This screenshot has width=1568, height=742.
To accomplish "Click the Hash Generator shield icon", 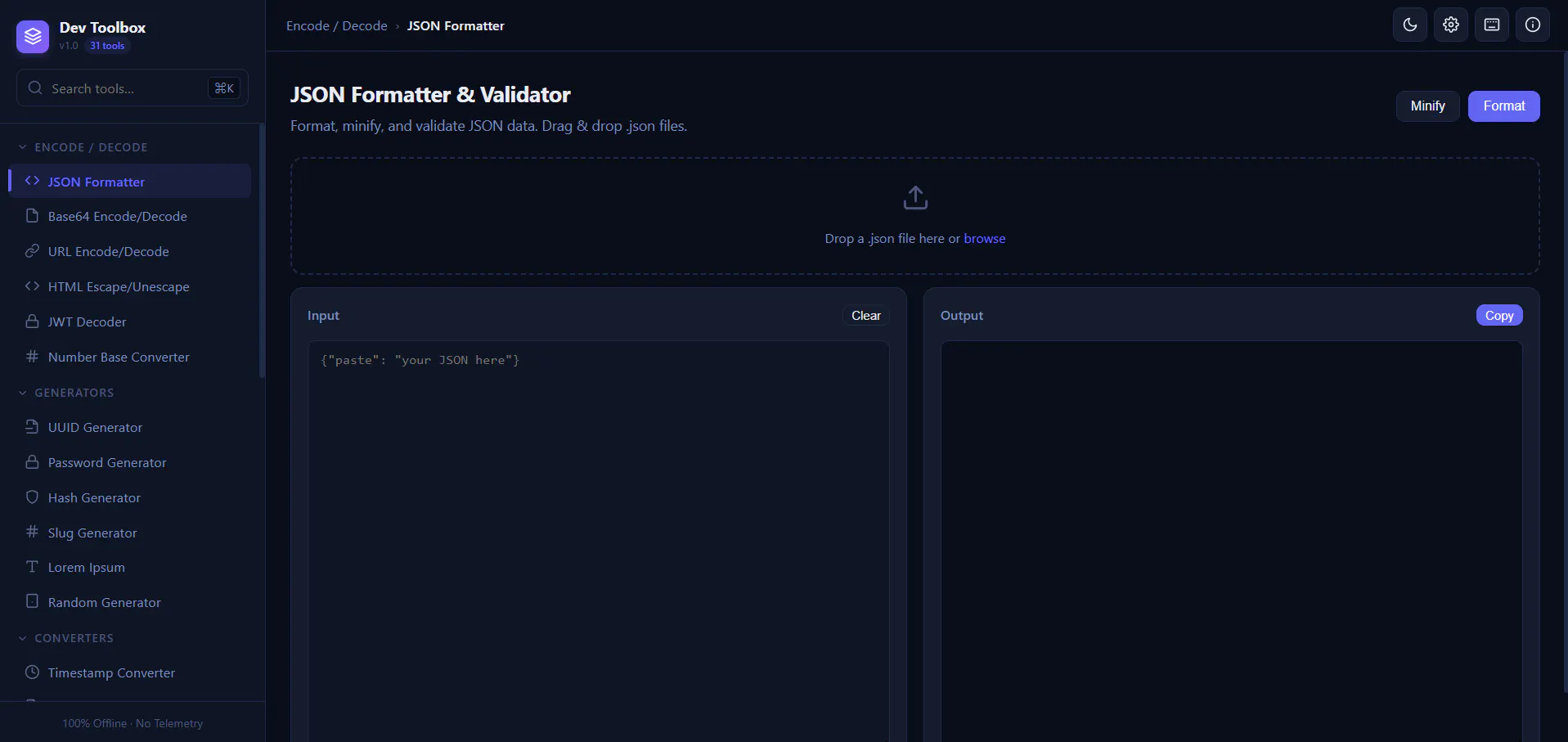I will (x=32, y=497).
